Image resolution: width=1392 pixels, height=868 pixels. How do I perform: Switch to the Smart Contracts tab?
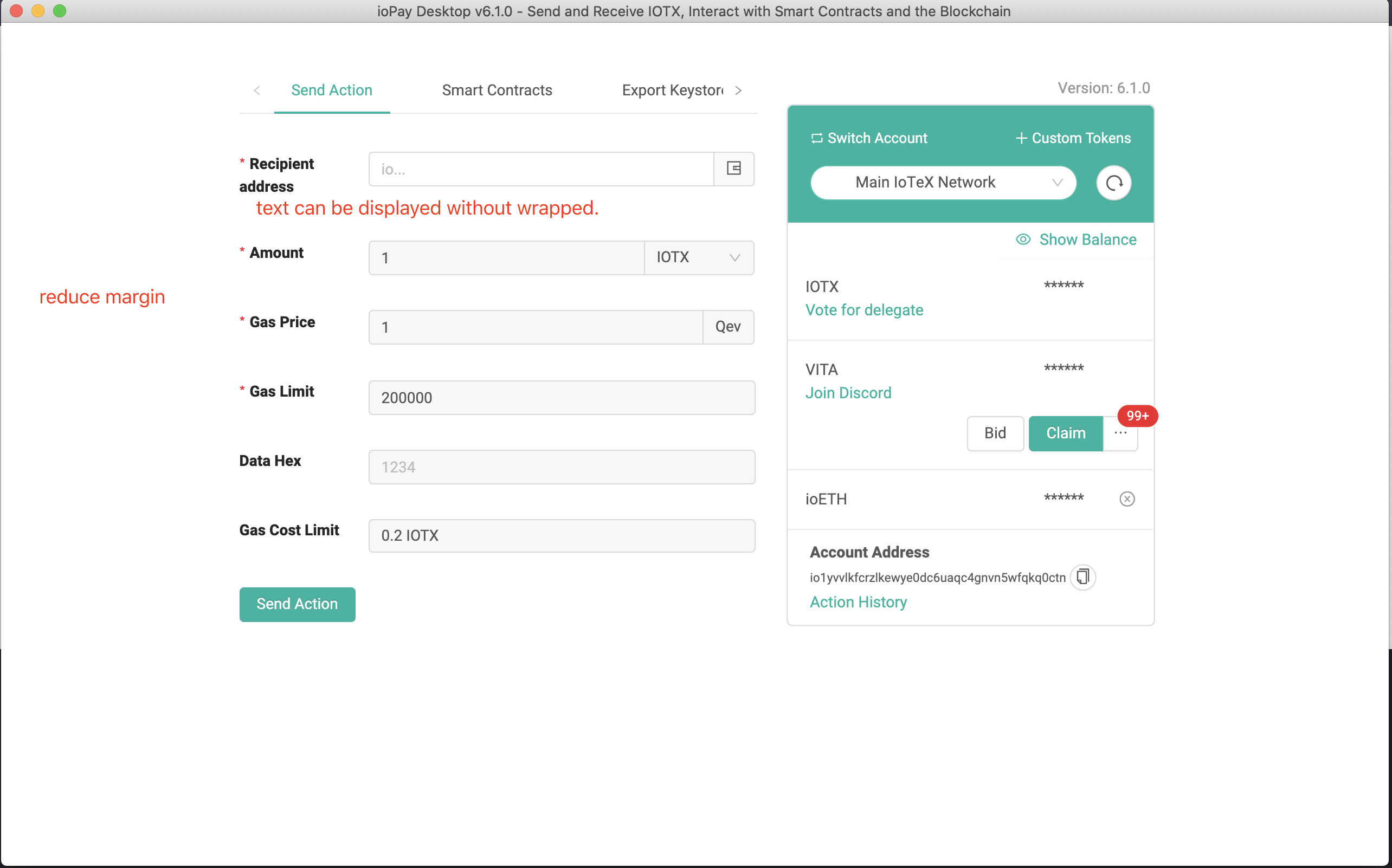click(496, 90)
